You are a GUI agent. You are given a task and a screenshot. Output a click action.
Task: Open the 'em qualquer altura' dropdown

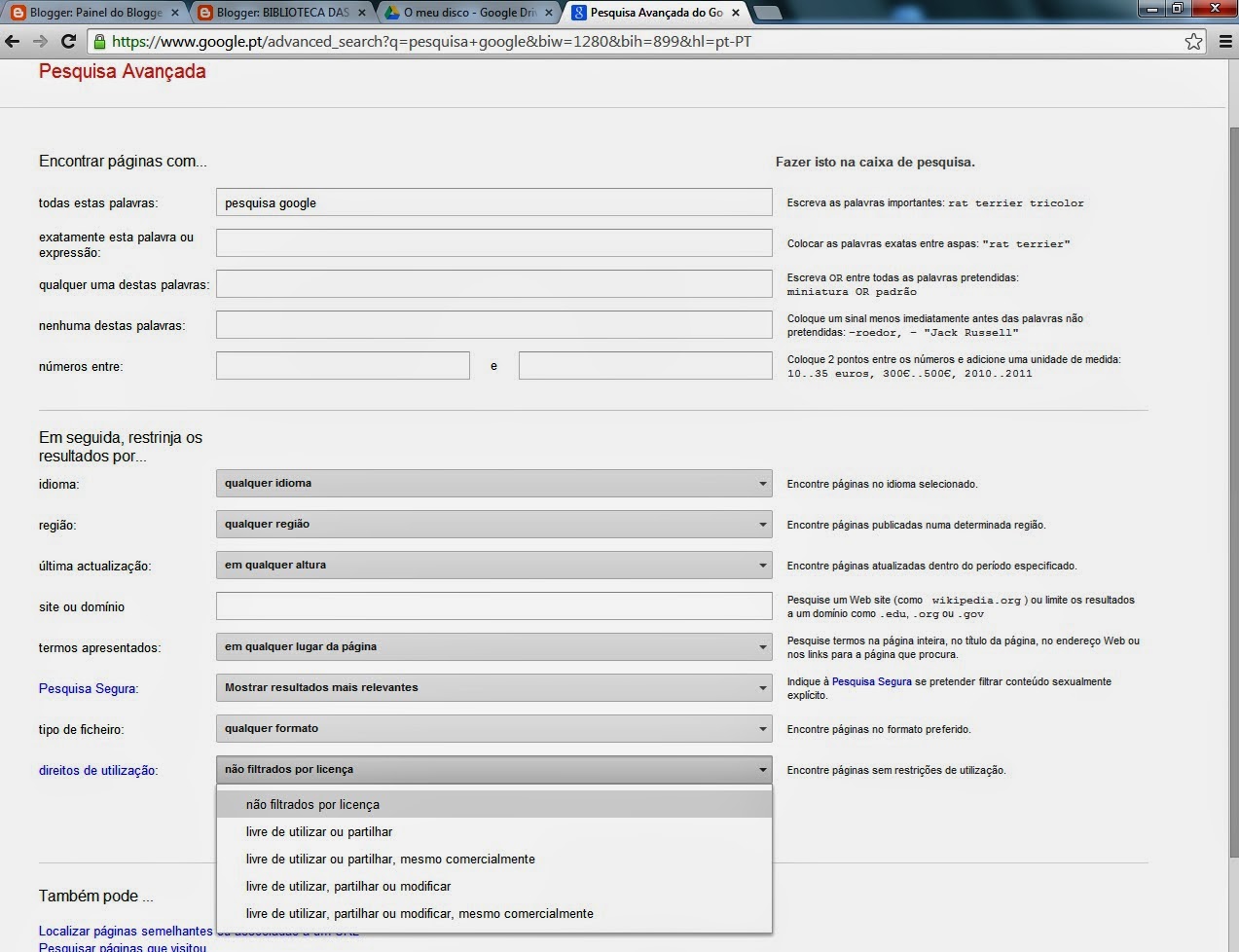493,565
